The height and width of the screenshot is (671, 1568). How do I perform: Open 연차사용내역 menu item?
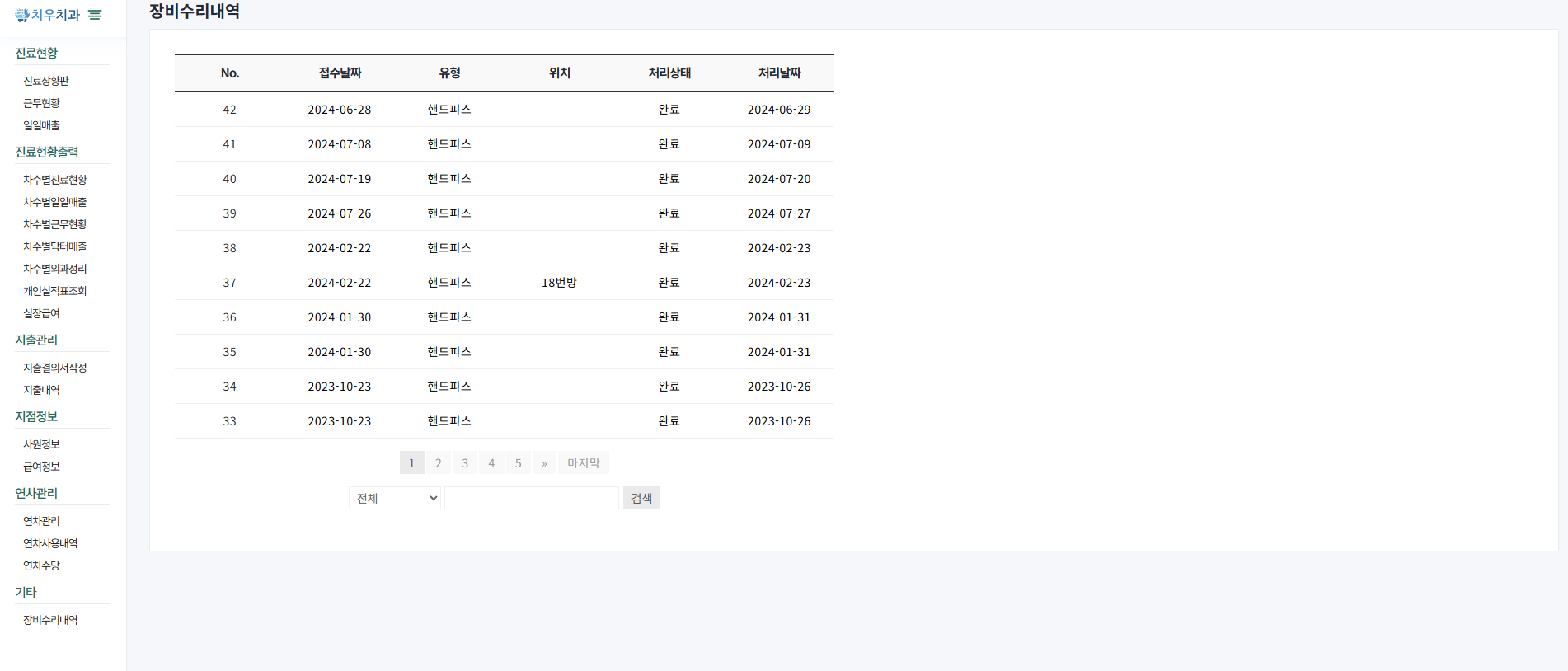coord(50,543)
